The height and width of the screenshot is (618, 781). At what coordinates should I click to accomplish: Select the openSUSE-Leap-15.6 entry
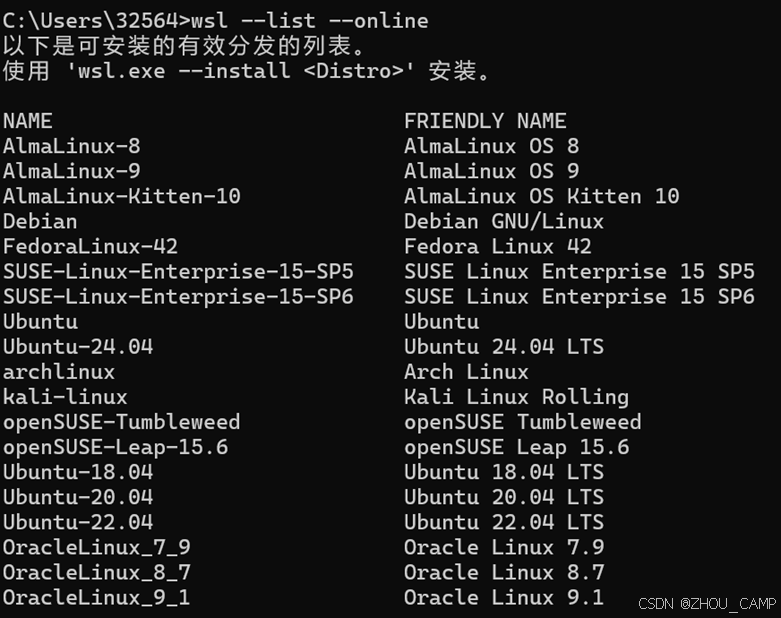tap(115, 447)
